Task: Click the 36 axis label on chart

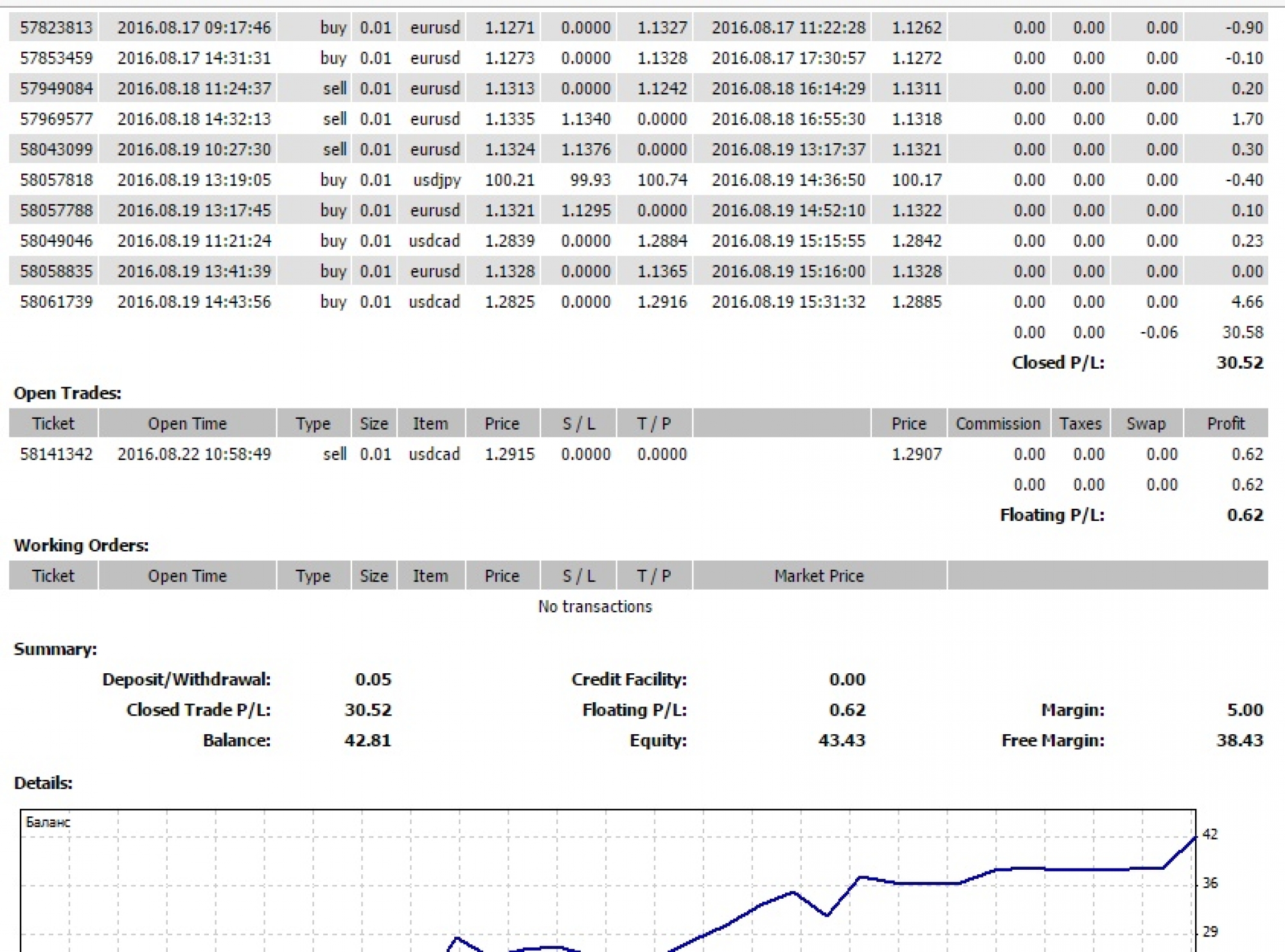Action: (1210, 883)
